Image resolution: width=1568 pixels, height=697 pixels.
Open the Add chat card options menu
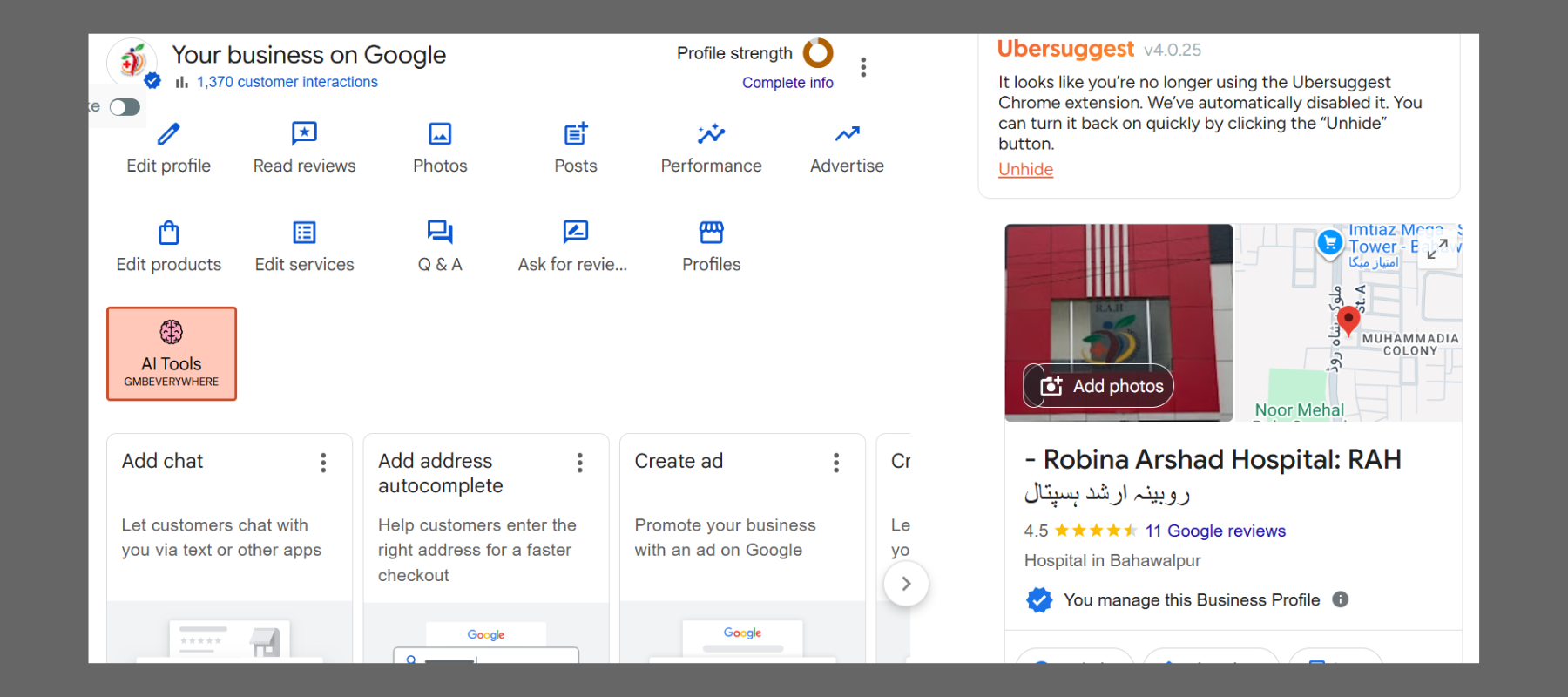[x=323, y=463]
